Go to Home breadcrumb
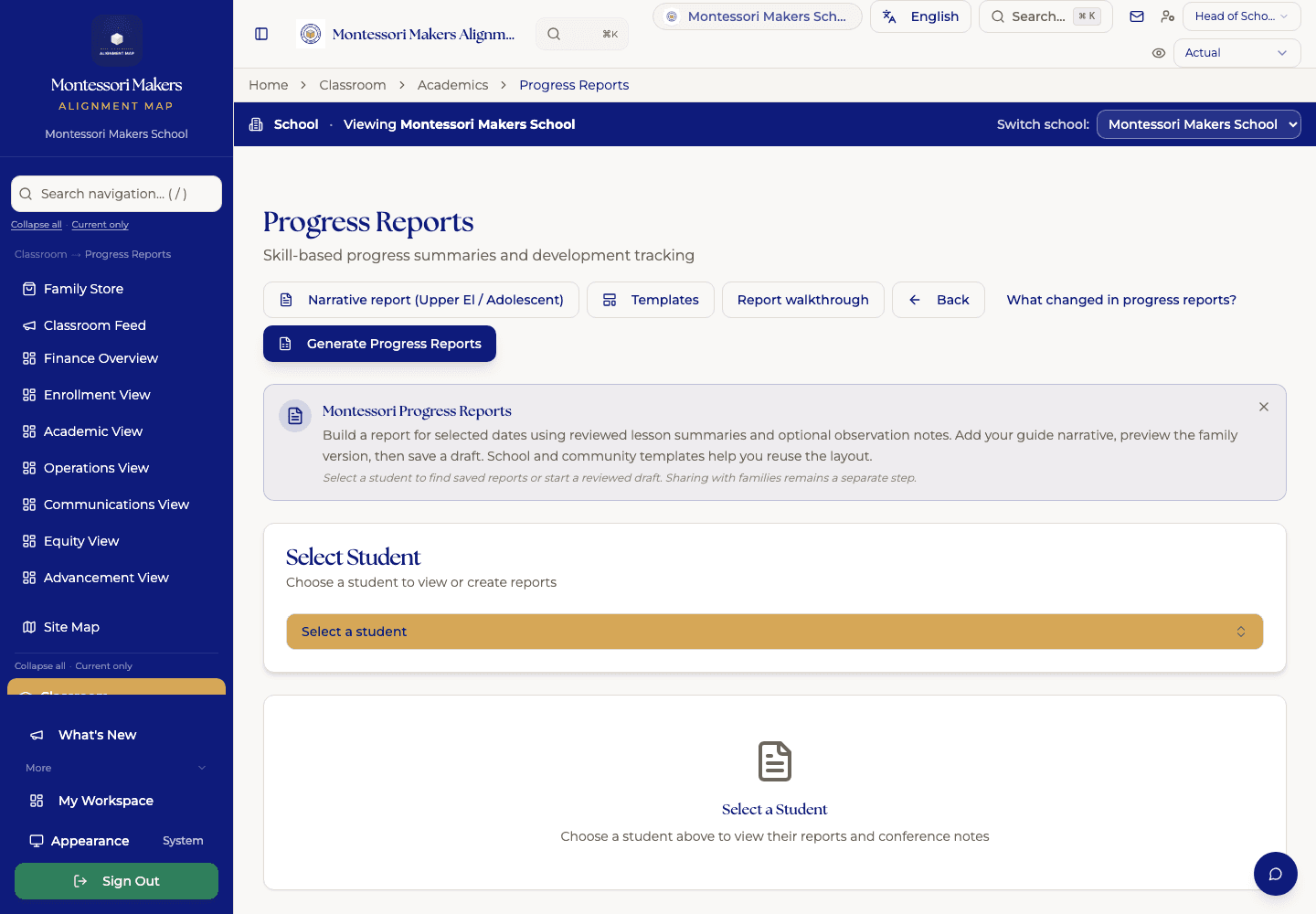Screen dimensions: 1316x914 pos(269,85)
